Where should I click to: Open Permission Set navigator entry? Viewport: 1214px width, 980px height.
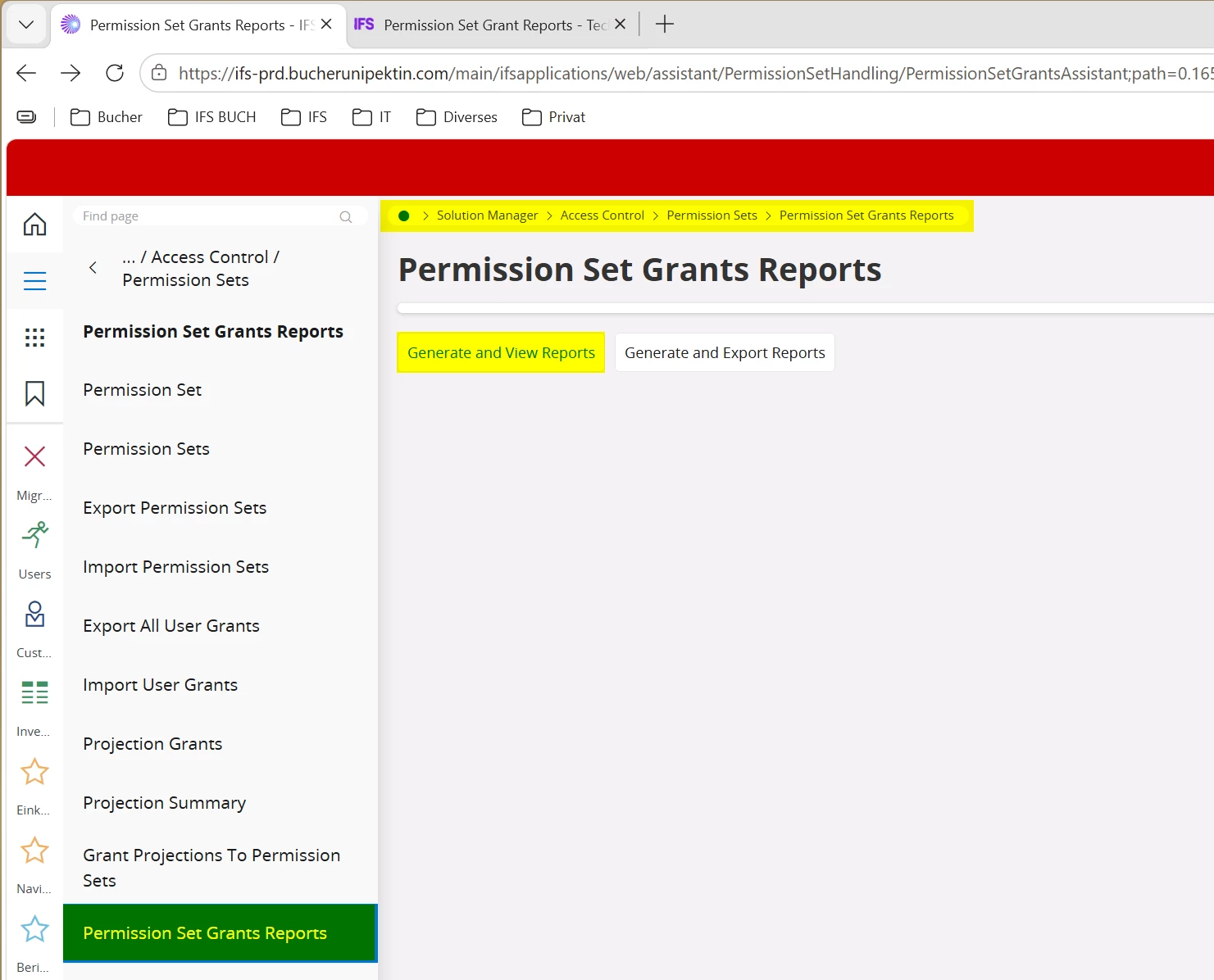pos(143,390)
